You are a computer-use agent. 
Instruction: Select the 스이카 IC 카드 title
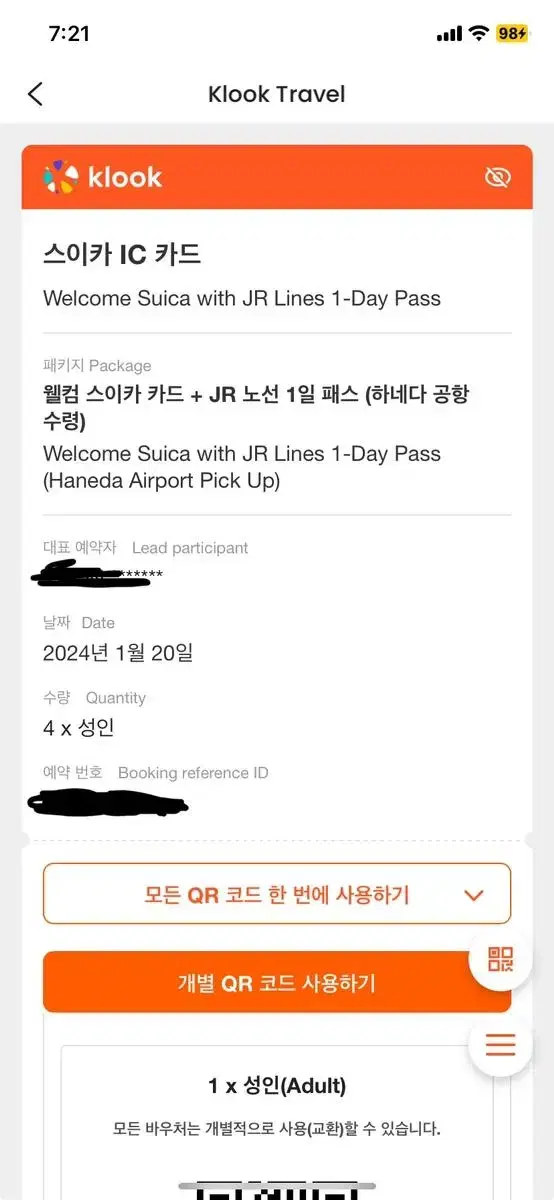(122, 254)
